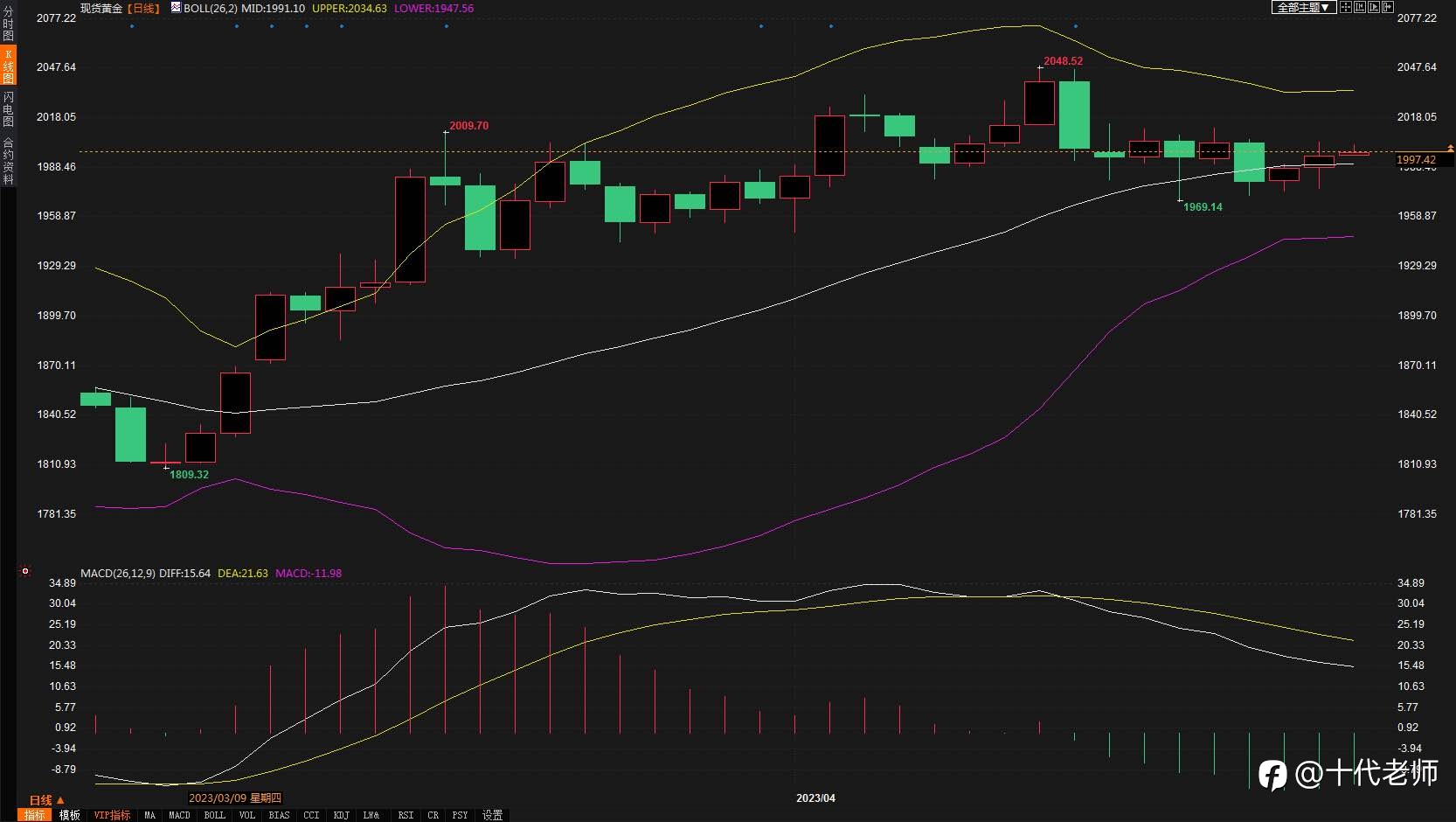Click the jump-to-start chart icon

(x=1360, y=7)
